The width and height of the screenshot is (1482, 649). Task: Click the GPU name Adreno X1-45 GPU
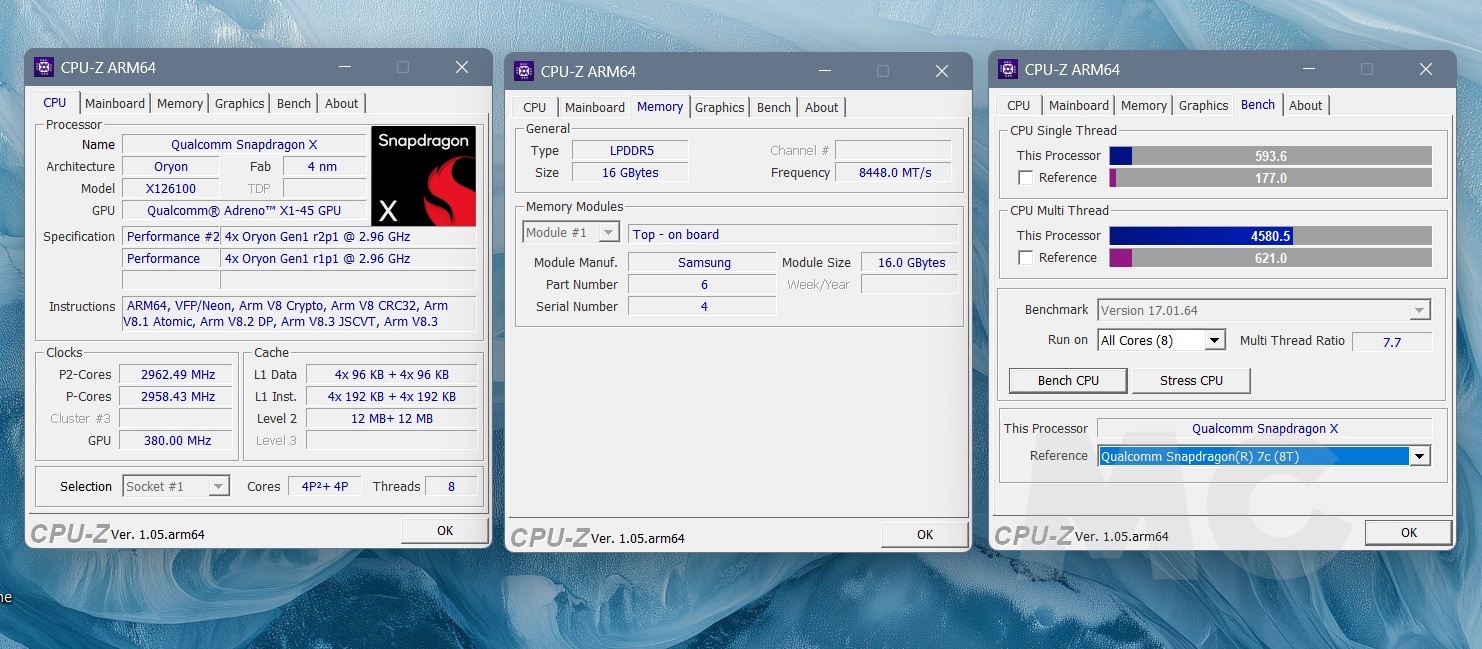244,210
